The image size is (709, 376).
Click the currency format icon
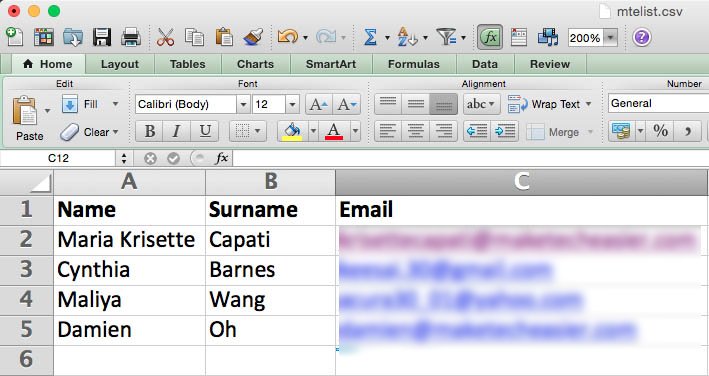pyautogui.click(x=621, y=132)
